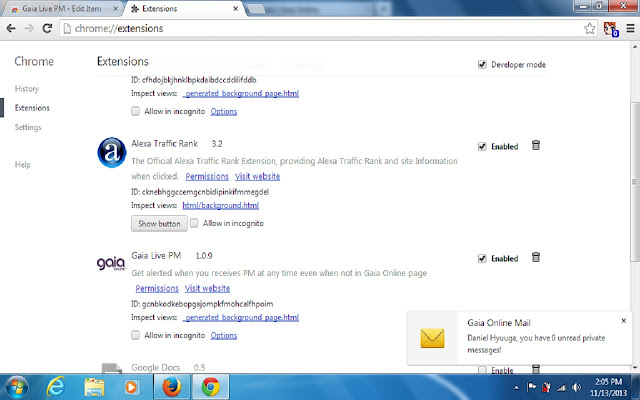This screenshot has width=640, height=400.
Task: Click the page vertical scrollbar thumb
Action: click(x=634, y=182)
